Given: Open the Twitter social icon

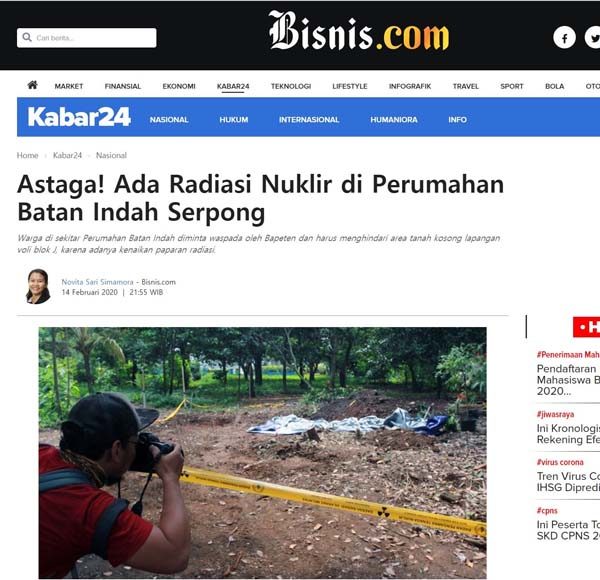Looking at the screenshot, I should (x=592, y=37).
